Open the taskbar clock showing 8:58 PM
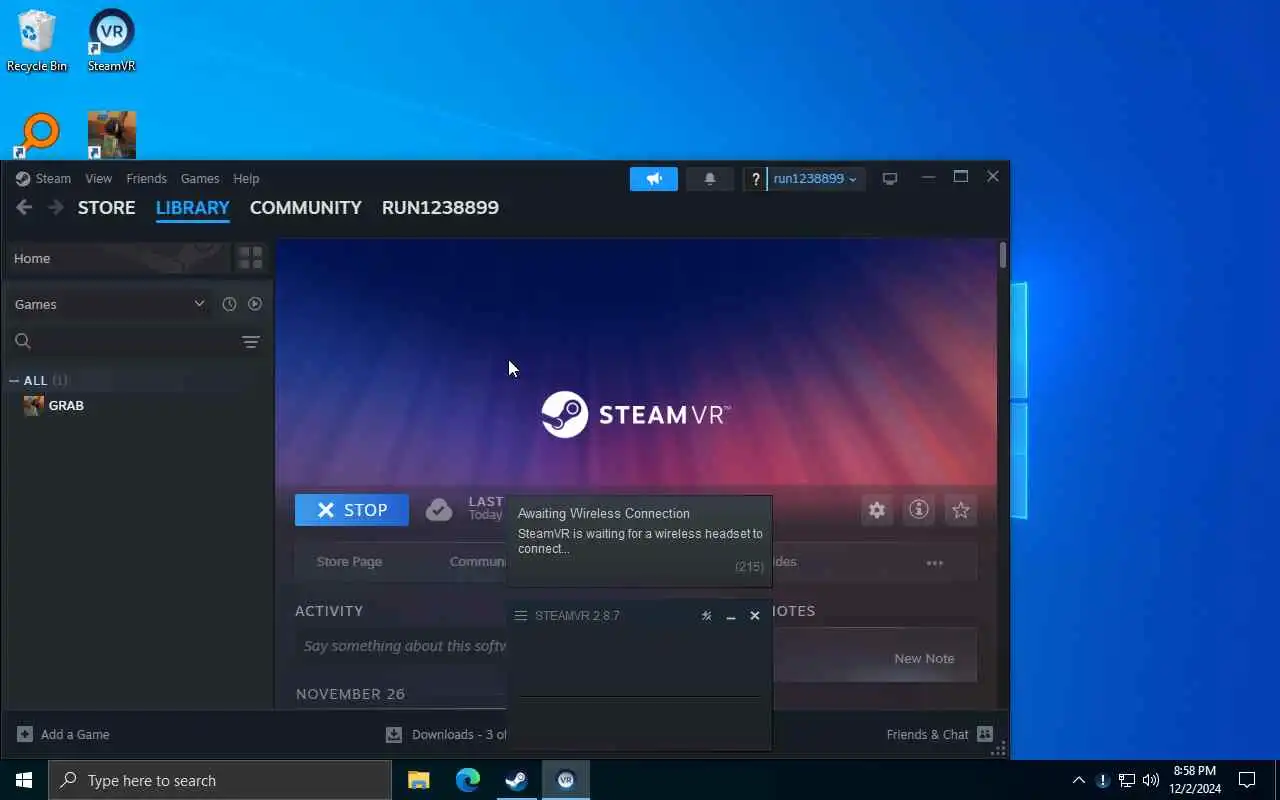Screen dimensions: 1280x800 tap(1195, 780)
